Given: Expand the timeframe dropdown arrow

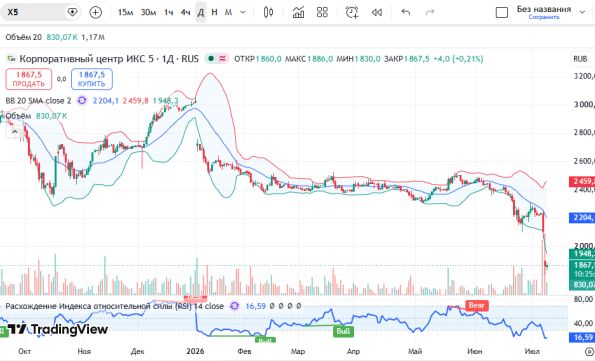Looking at the screenshot, I should [x=243, y=12].
